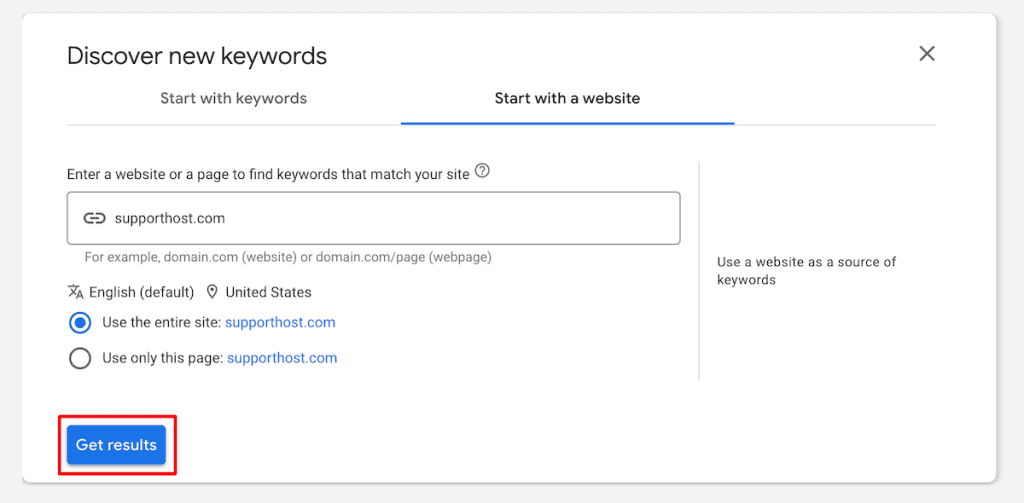This screenshot has width=1024, height=503.
Task: Click the Get results button
Action: (x=116, y=445)
